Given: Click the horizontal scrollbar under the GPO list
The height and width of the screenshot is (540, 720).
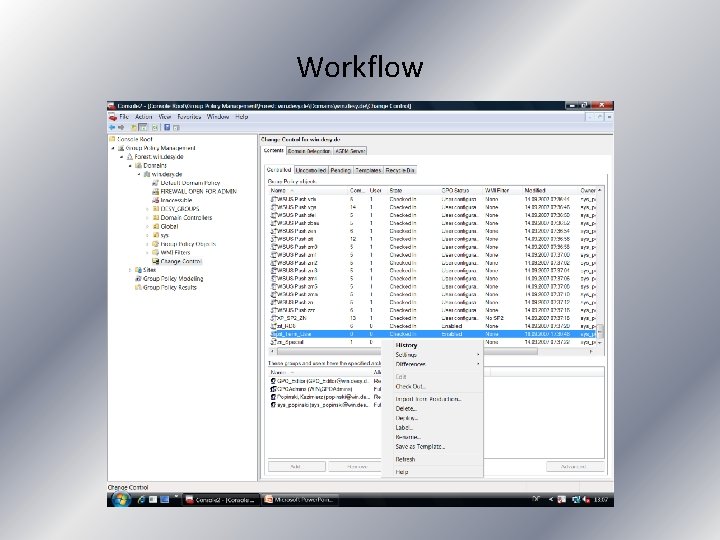Looking at the screenshot, I should 432,352.
